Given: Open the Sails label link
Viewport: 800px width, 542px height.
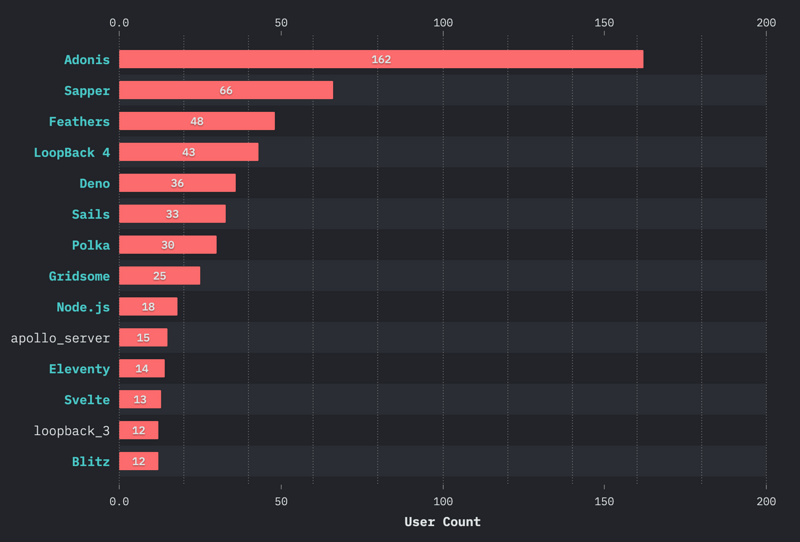Looking at the screenshot, I should tap(91, 214).
